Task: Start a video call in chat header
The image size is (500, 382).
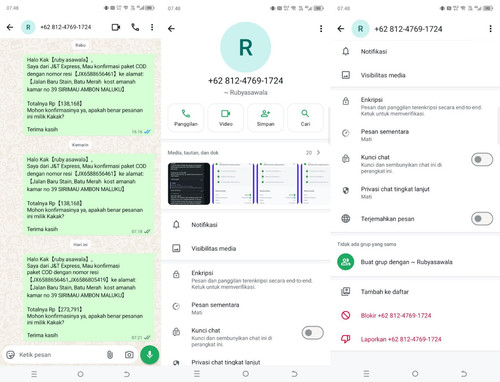Action: coord(116,27)
